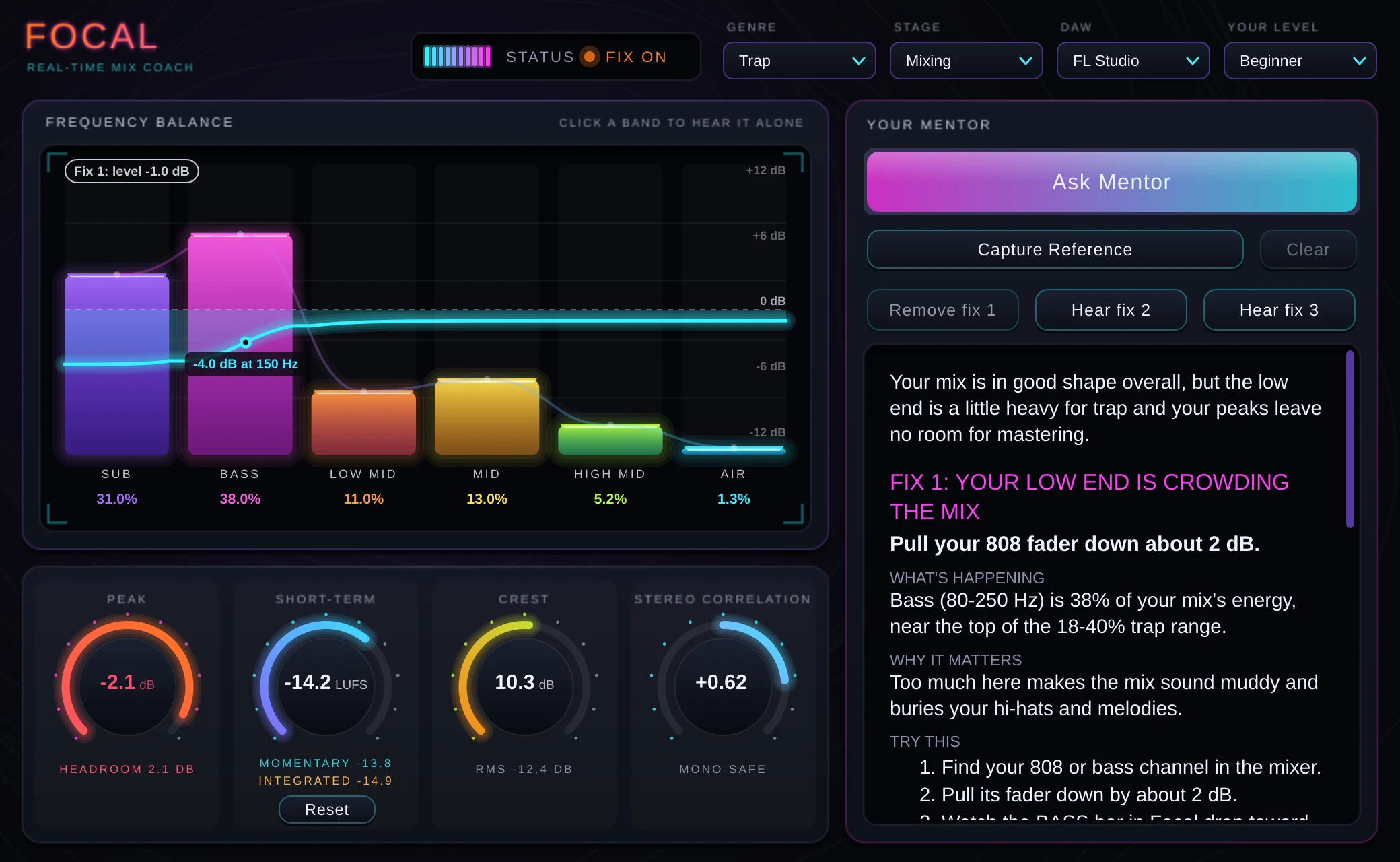
Task: Click the mentor panel vertical scrollbar
Action: pyautogui.click(x=1350, y=439)
